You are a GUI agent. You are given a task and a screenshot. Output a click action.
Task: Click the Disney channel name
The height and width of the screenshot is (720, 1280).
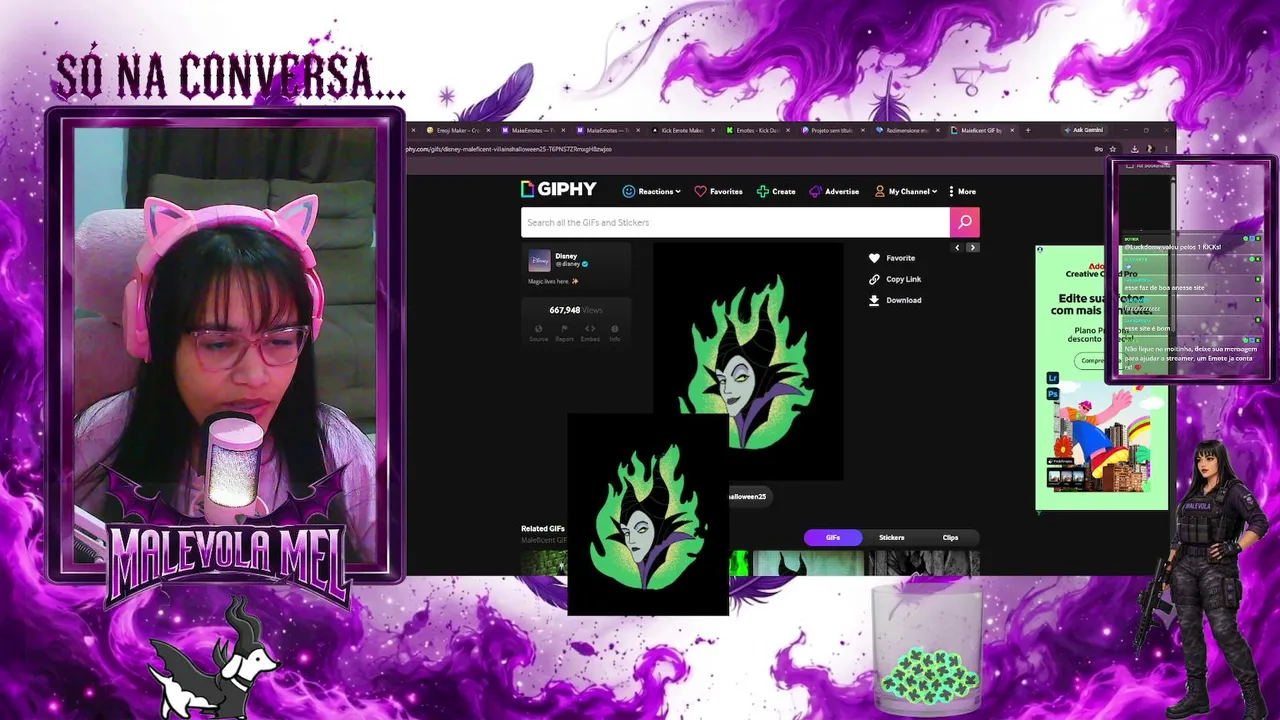pyautogui.click(x=566, y=256)
